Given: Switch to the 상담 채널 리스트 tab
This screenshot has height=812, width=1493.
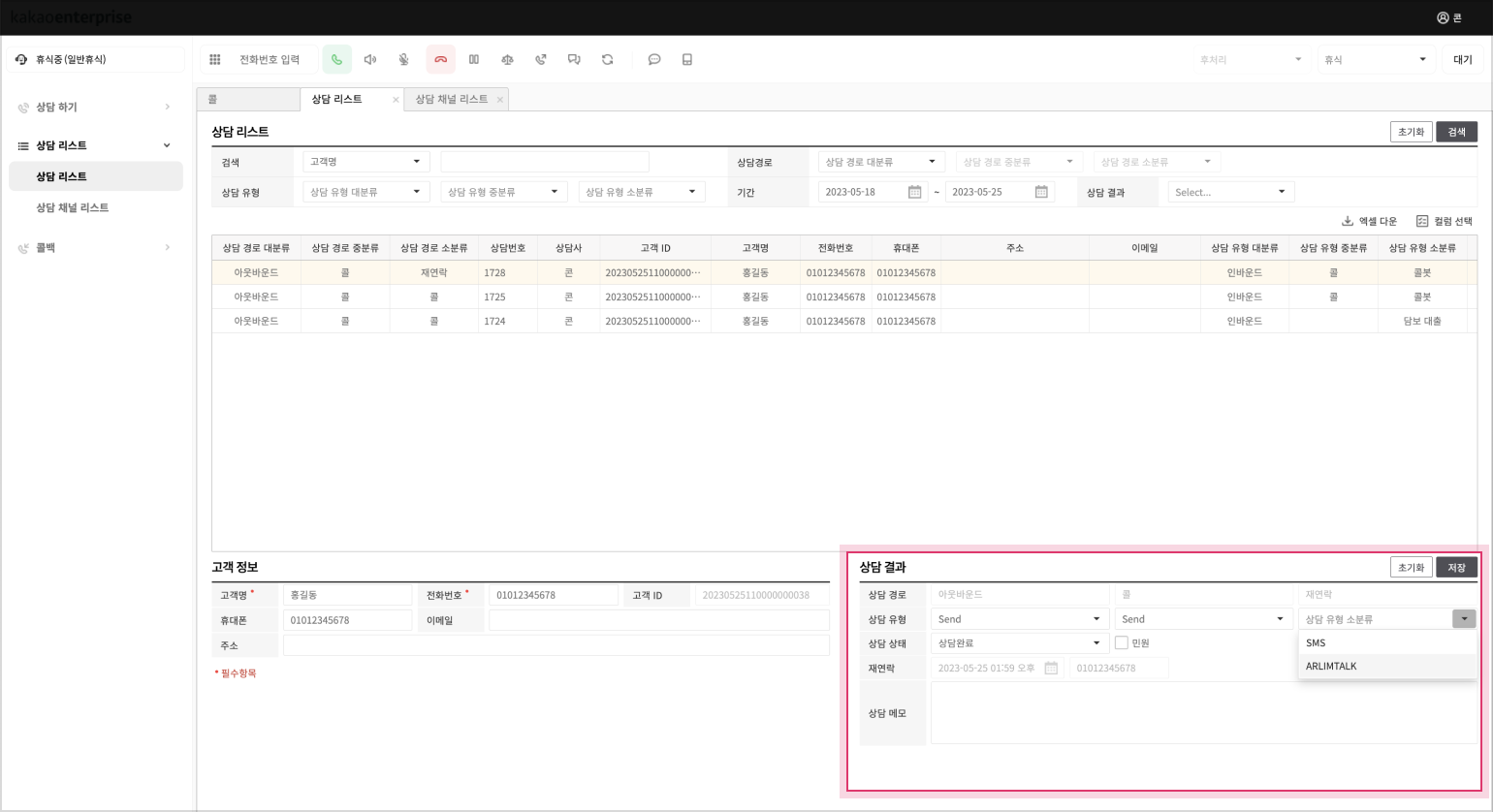Looking at the screenshot, I should (x=452, y=99).
